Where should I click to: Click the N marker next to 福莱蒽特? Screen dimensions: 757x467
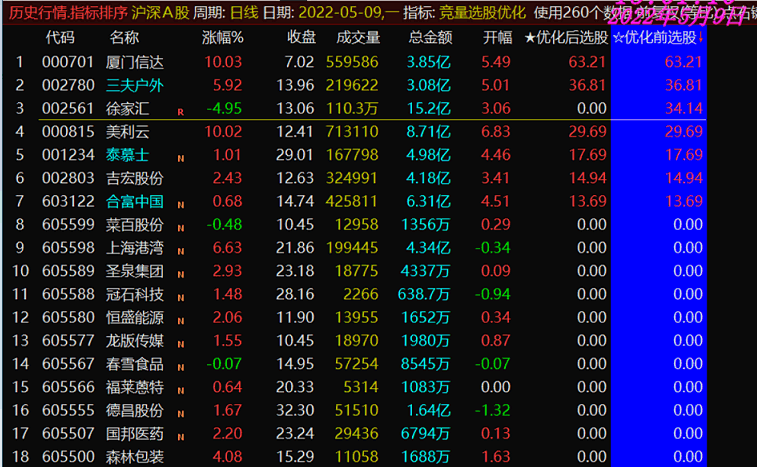tap(181, 390)
